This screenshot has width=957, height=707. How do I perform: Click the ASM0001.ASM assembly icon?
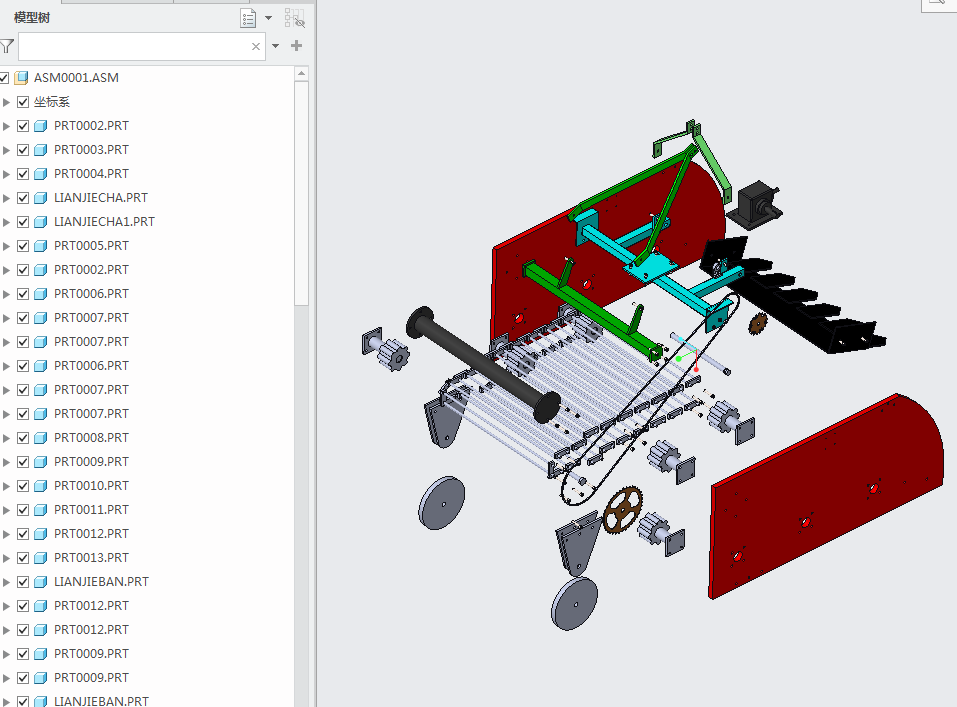pyautogui.click(x=21, y=78)
